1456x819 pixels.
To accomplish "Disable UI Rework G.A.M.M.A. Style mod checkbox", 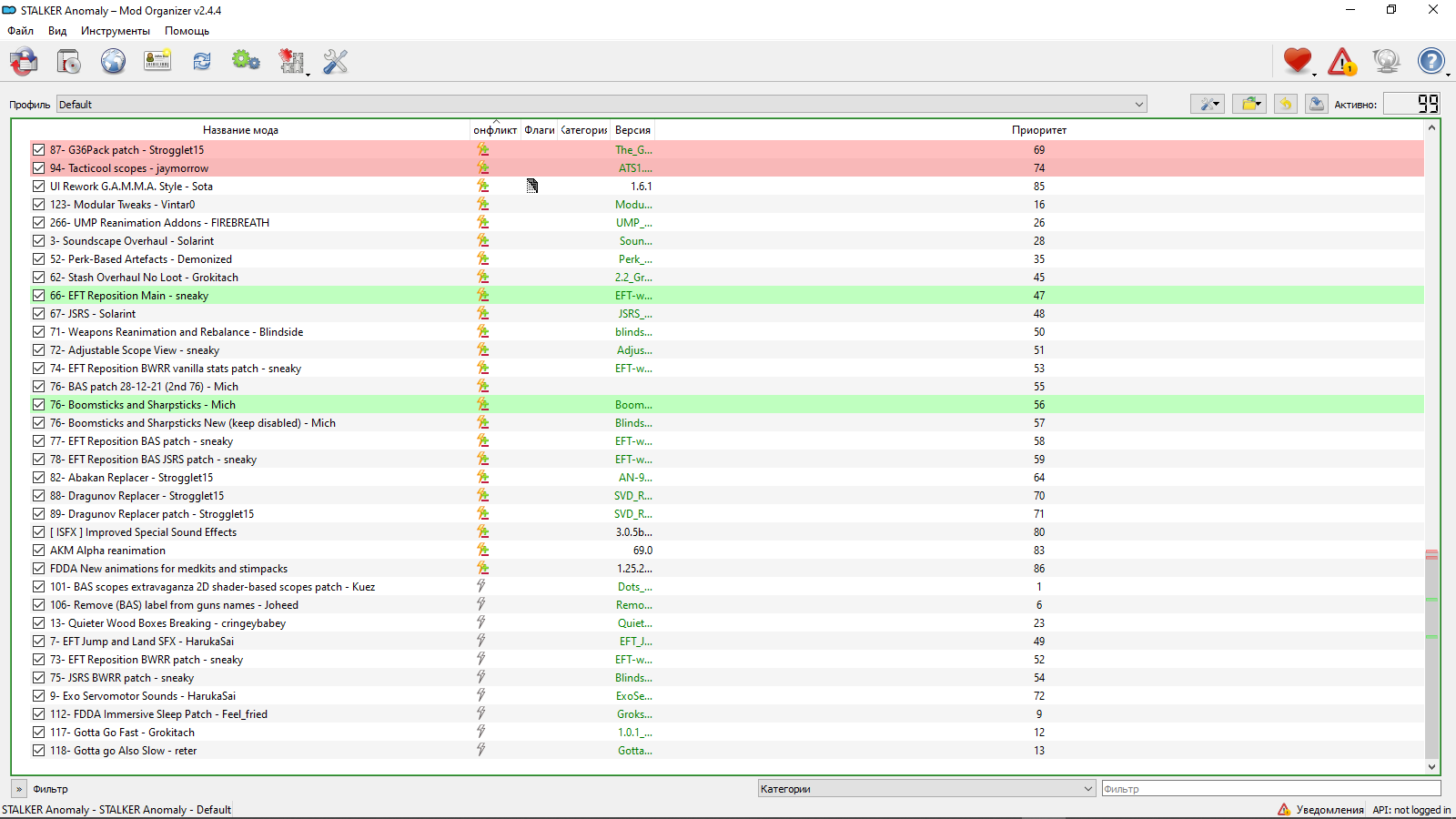I will point(38,187).
